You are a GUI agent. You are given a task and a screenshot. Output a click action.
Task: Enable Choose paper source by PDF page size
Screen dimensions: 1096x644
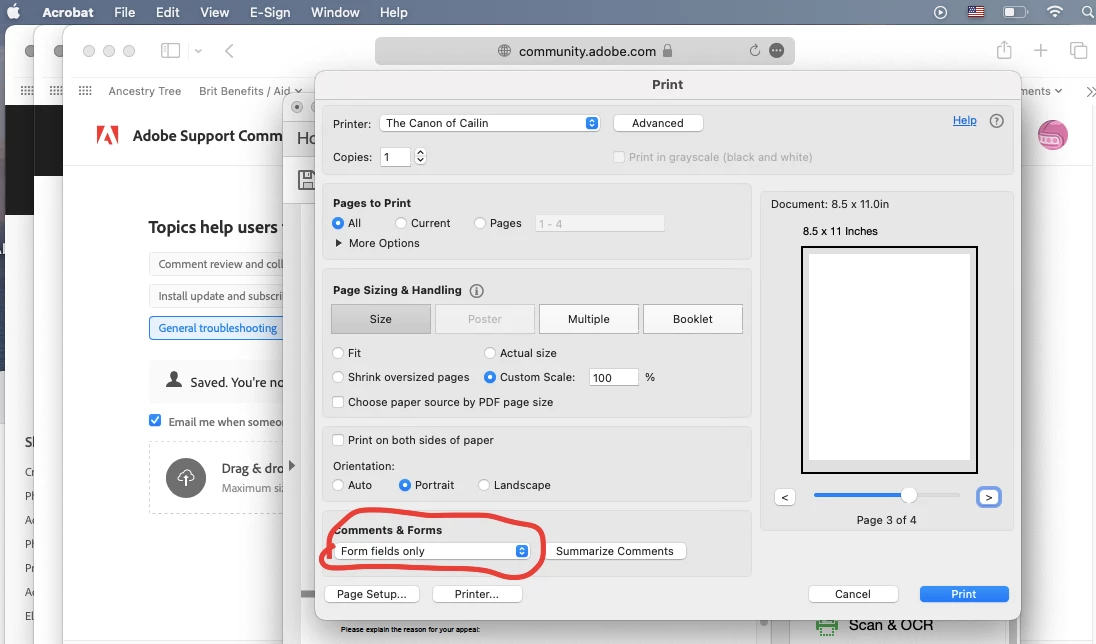[x=338, y=402]
